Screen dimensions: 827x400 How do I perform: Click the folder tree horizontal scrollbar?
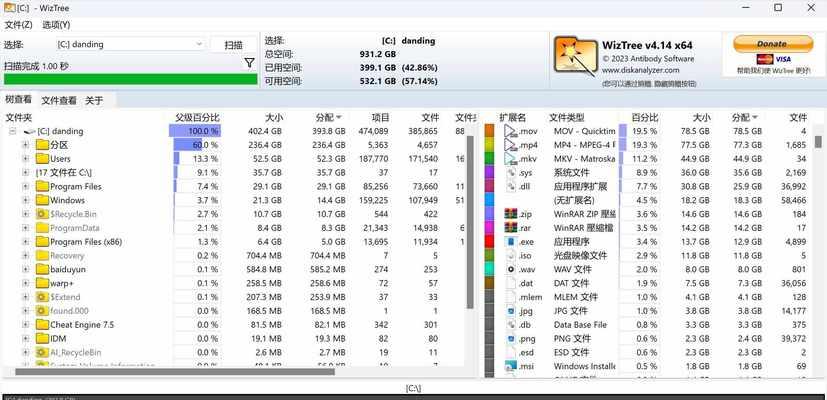click(175, 372)
